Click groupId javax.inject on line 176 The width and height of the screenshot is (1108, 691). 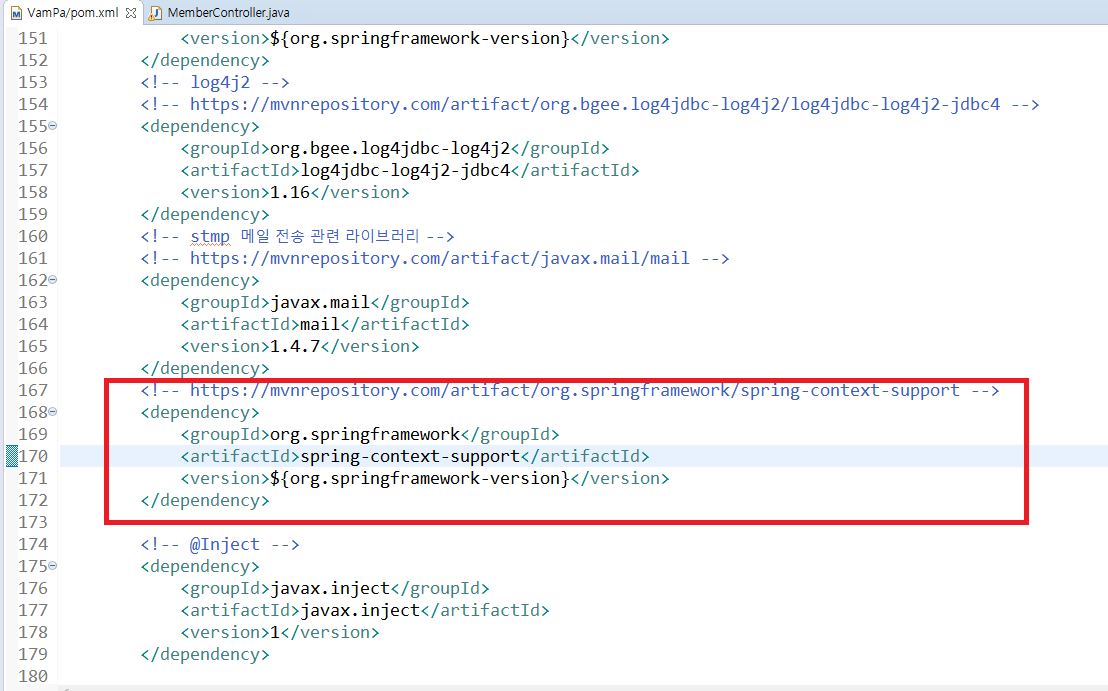[330, 589]
